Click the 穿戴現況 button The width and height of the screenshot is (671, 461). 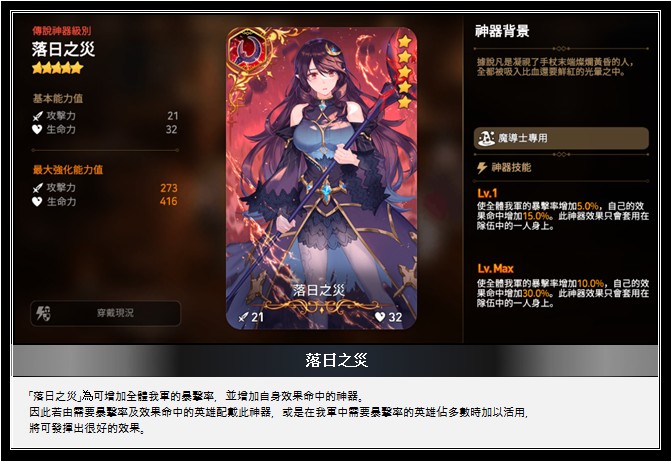105,313
